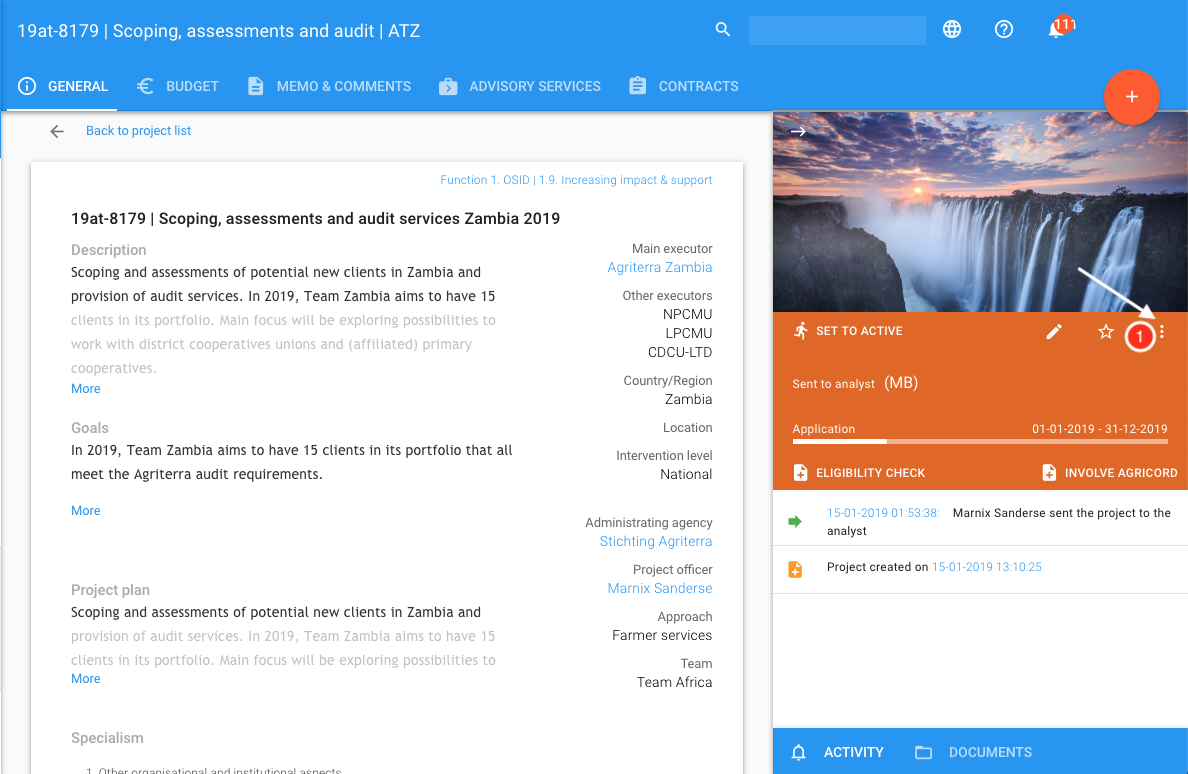The height and width of the screenshot is (774, 1188).
Task: Open the Stichting Agriterra link
Action: [x=655, y=541]
